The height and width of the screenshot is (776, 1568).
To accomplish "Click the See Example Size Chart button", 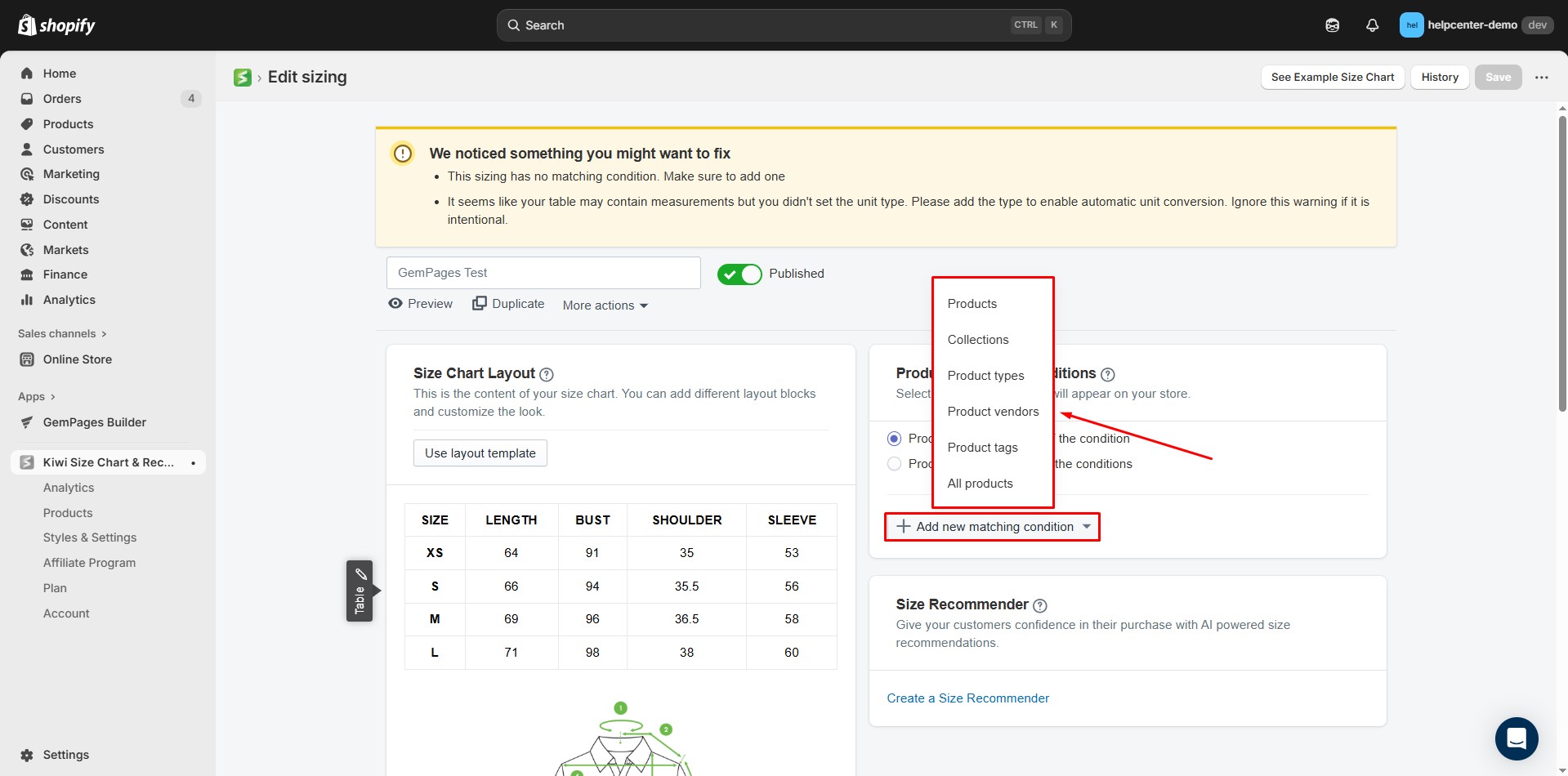I will point(1332,78).
